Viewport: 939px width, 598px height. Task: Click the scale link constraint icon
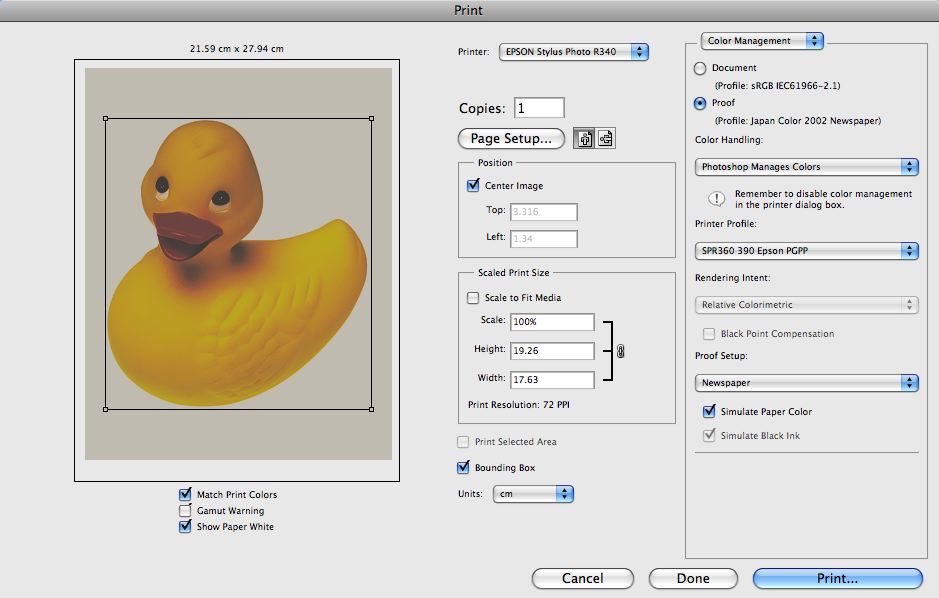click(x=620, y=351)
